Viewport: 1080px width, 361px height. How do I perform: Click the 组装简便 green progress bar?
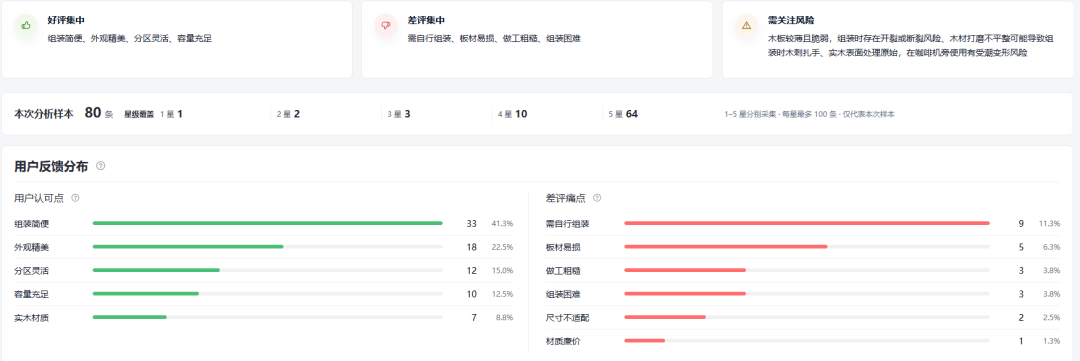tap(267, 223)
